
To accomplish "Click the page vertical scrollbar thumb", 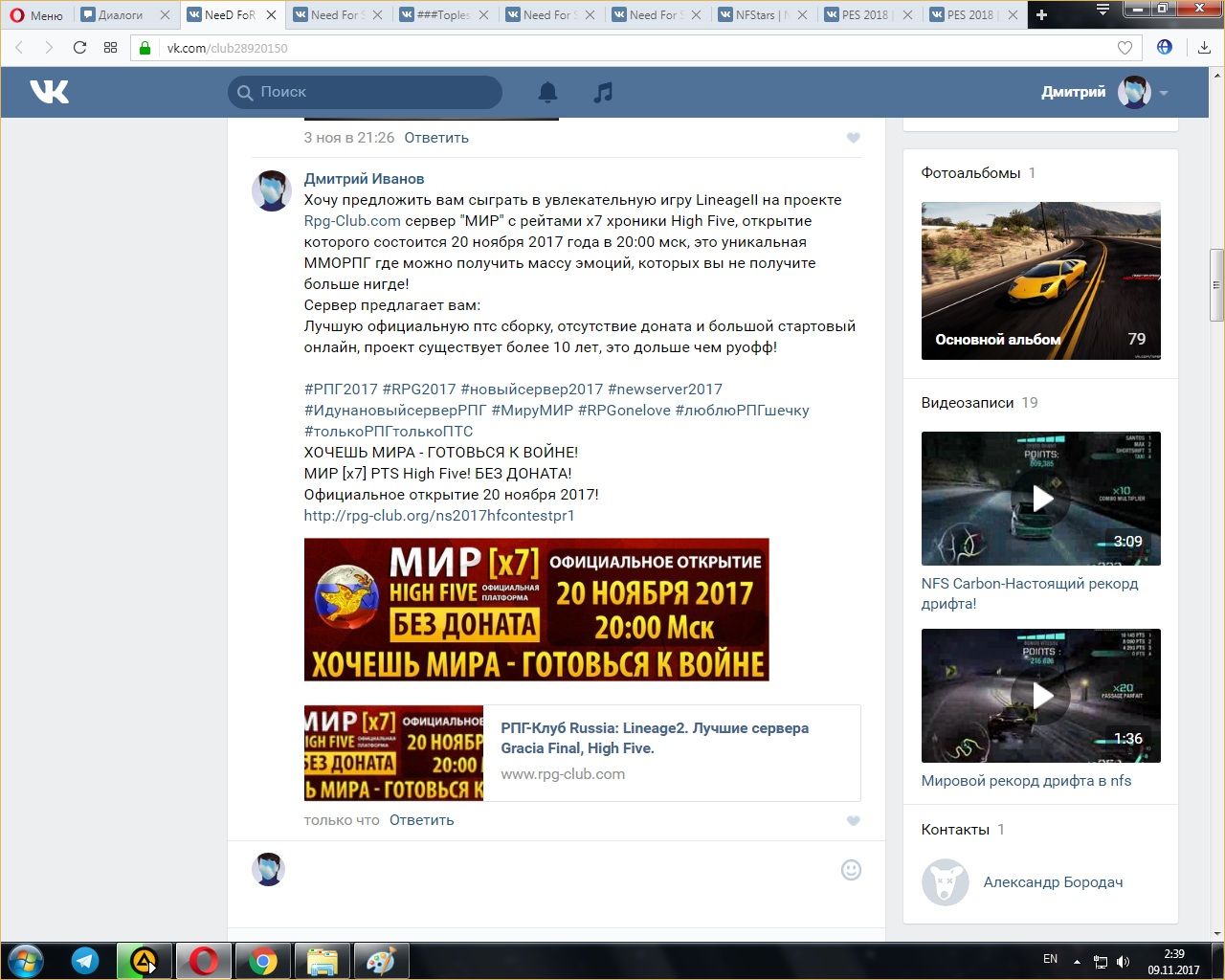I will pyautogui.click(x=1217, y=284).
